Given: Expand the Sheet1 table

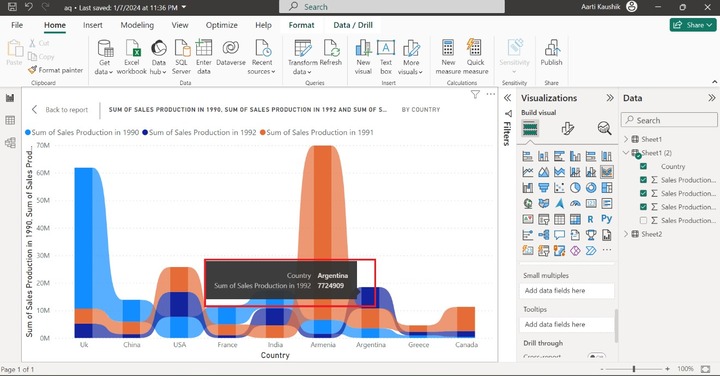Looking at the screenshot, I should coord(626,139).
